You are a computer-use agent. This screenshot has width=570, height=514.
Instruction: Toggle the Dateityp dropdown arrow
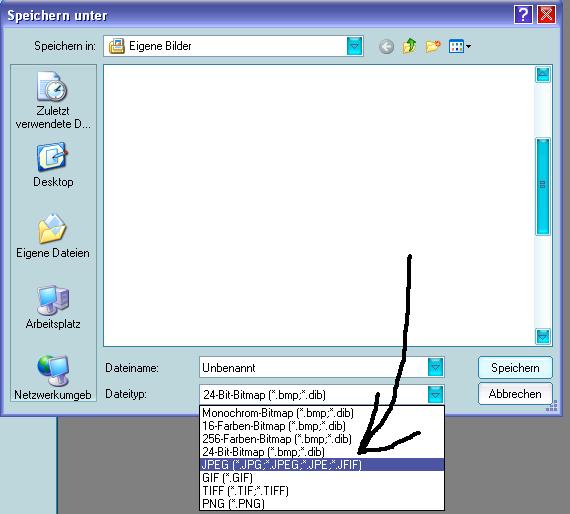[435, 394]
